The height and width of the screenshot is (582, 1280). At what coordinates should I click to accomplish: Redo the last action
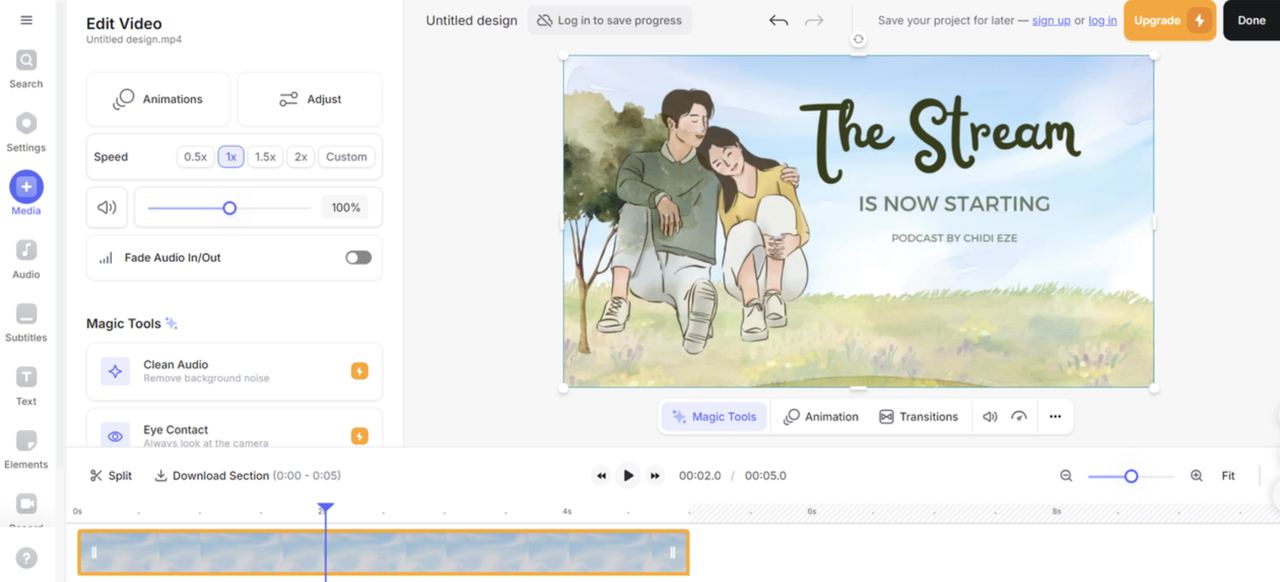tap(814, 20)
